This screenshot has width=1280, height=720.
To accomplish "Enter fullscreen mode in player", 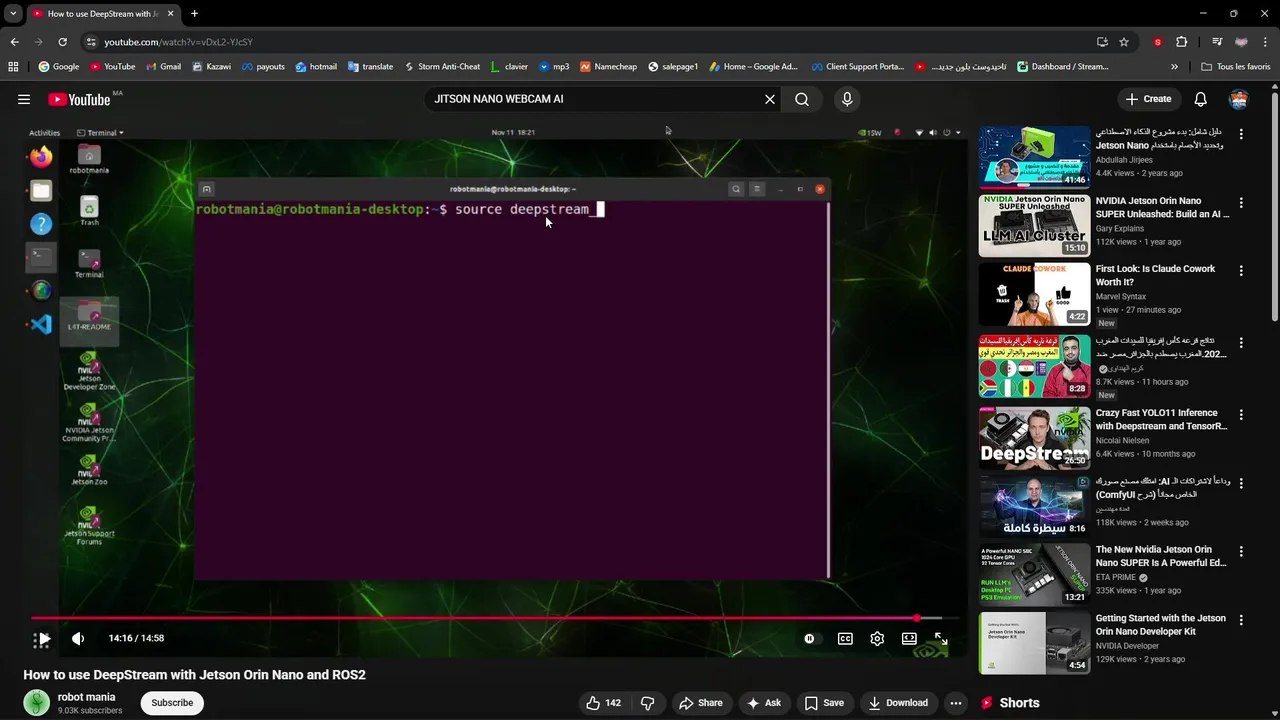I will click(941, 639).
